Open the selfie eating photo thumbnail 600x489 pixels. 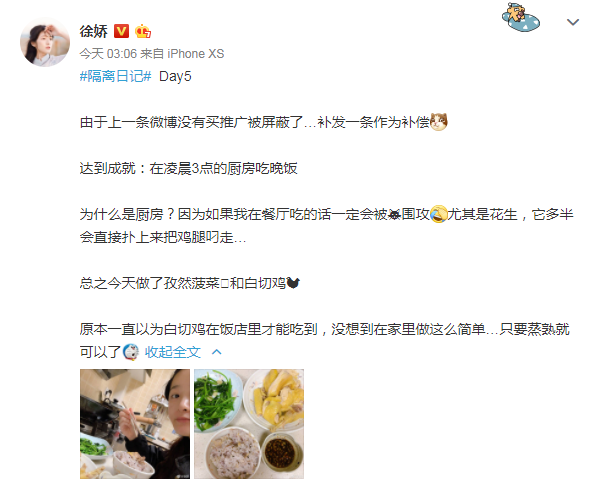[135, 424]
